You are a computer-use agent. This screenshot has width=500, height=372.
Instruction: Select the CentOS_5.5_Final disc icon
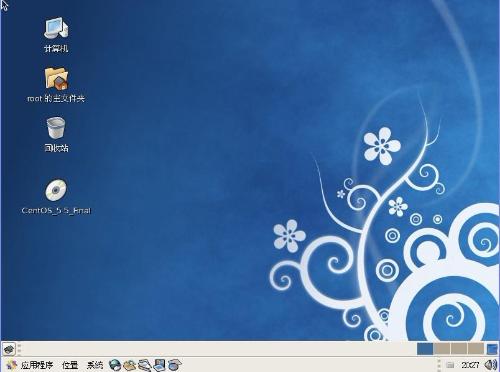(56, 190)
